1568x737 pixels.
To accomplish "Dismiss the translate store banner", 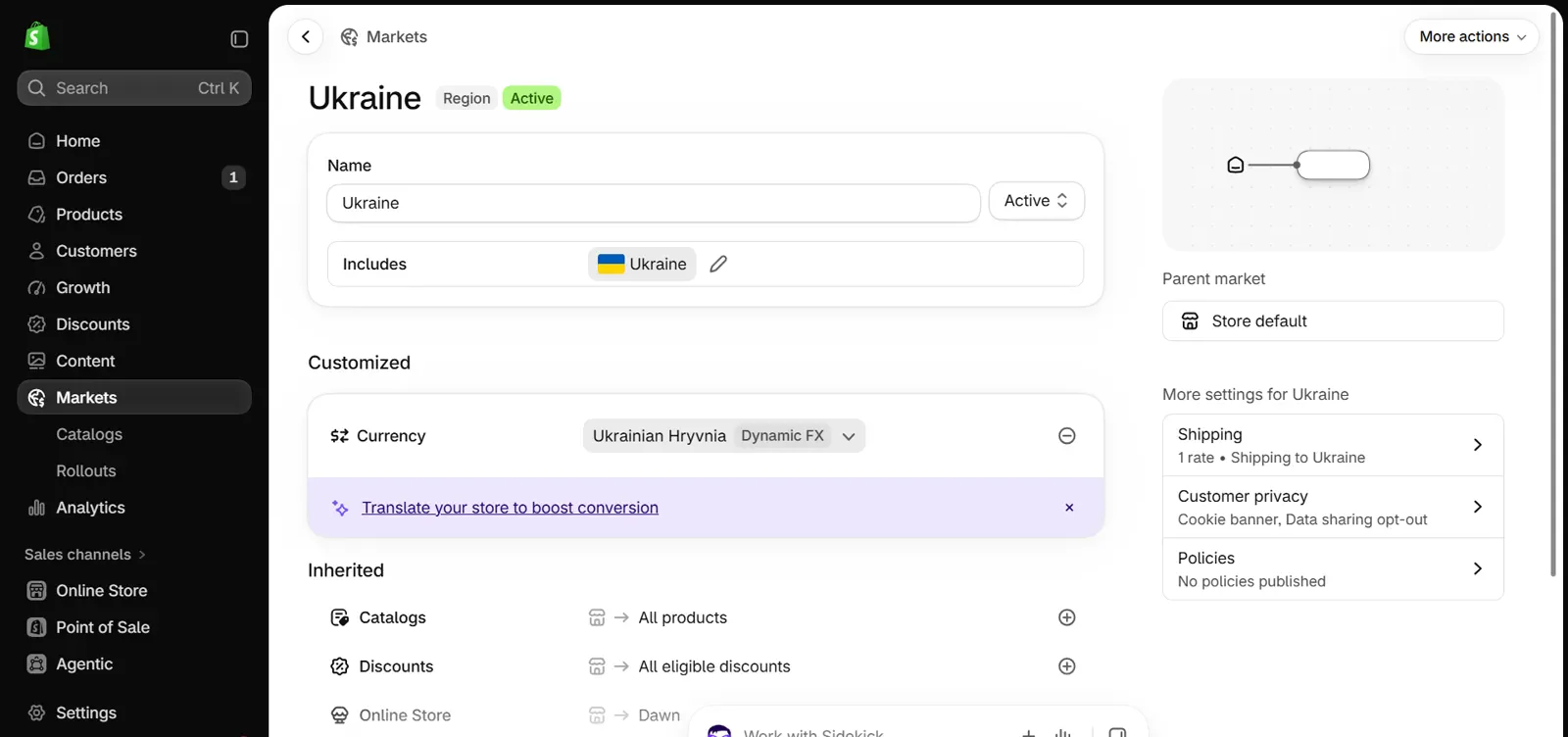I will tap(1069, 508).
